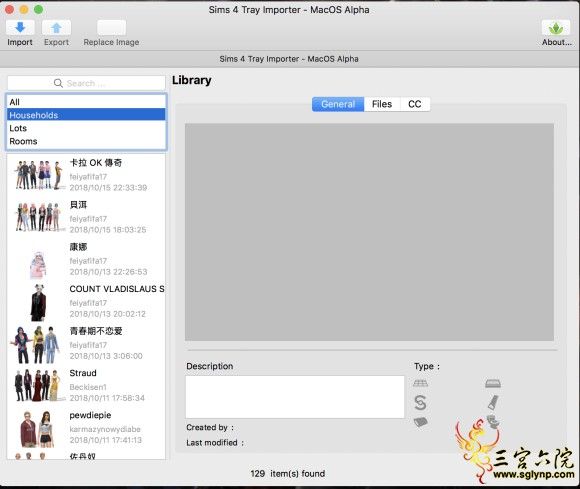This screenshot has width=580, height=489.
Task: Click the green maximize window button
Action: point(38,10)
